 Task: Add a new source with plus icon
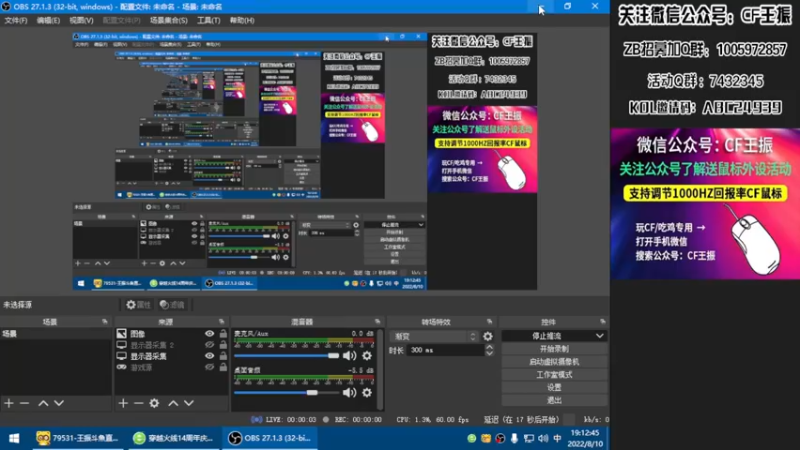pyautogui.click(x=123, y=403)
